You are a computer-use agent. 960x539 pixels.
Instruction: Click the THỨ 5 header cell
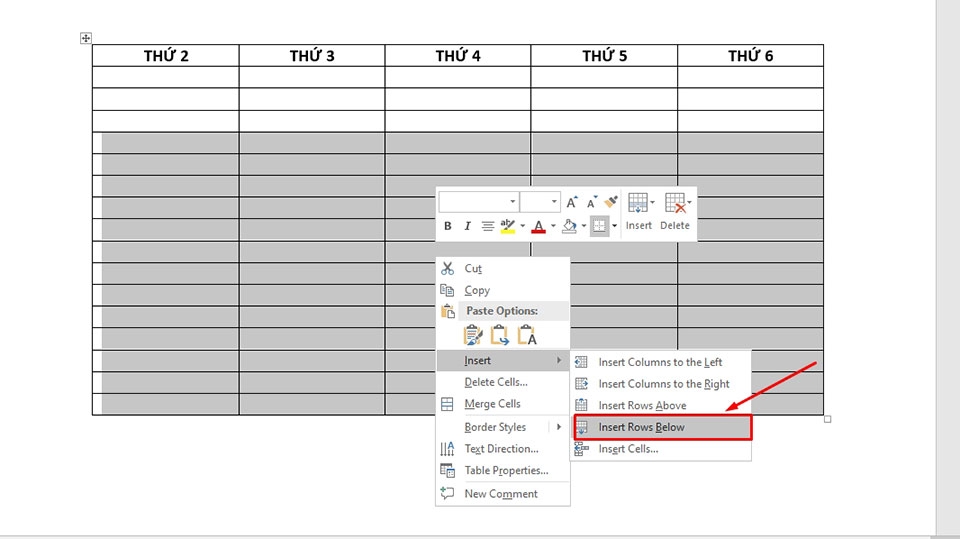tap(604, 56)
